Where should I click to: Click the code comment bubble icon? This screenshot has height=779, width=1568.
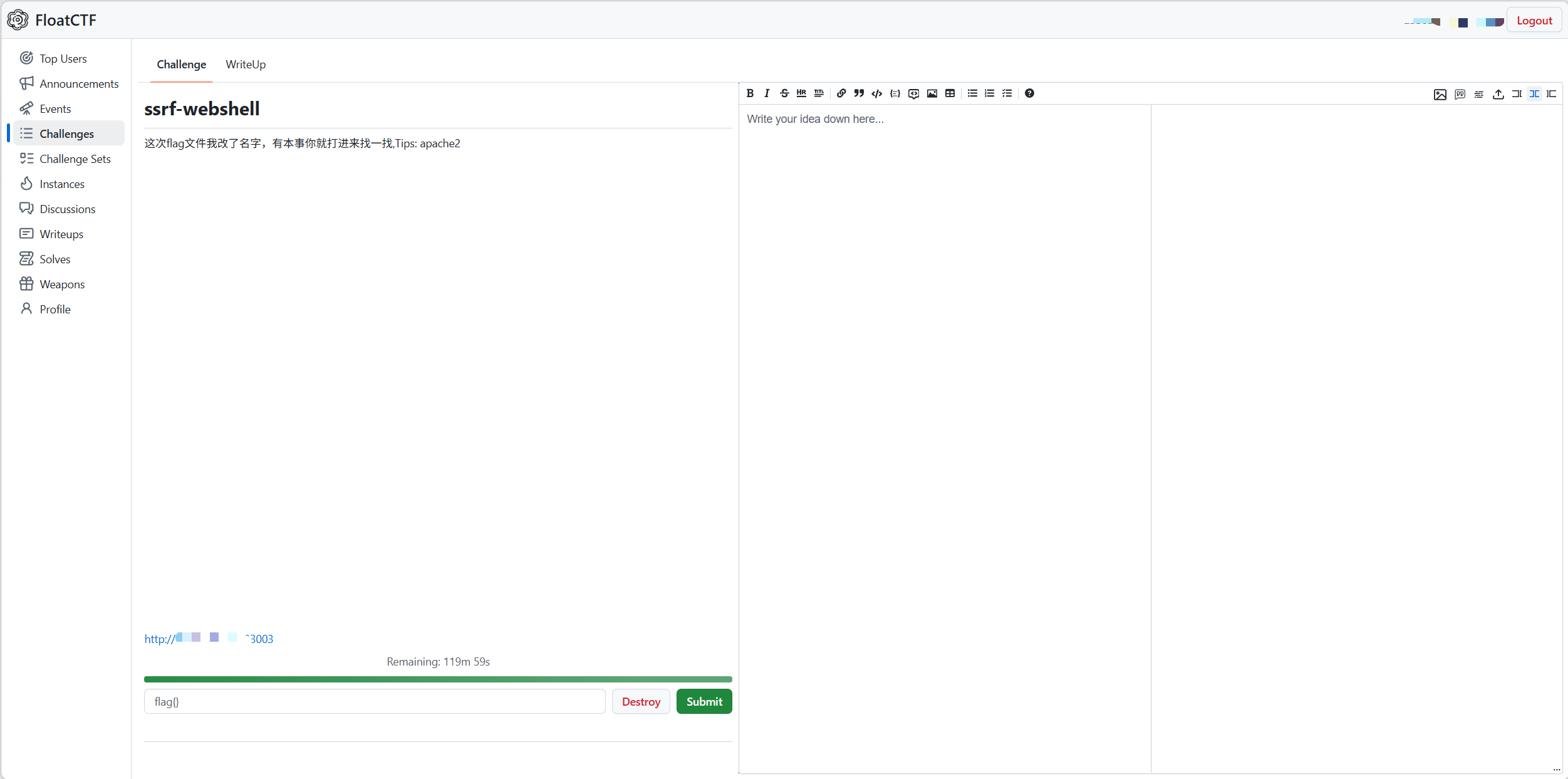(914, 93)
